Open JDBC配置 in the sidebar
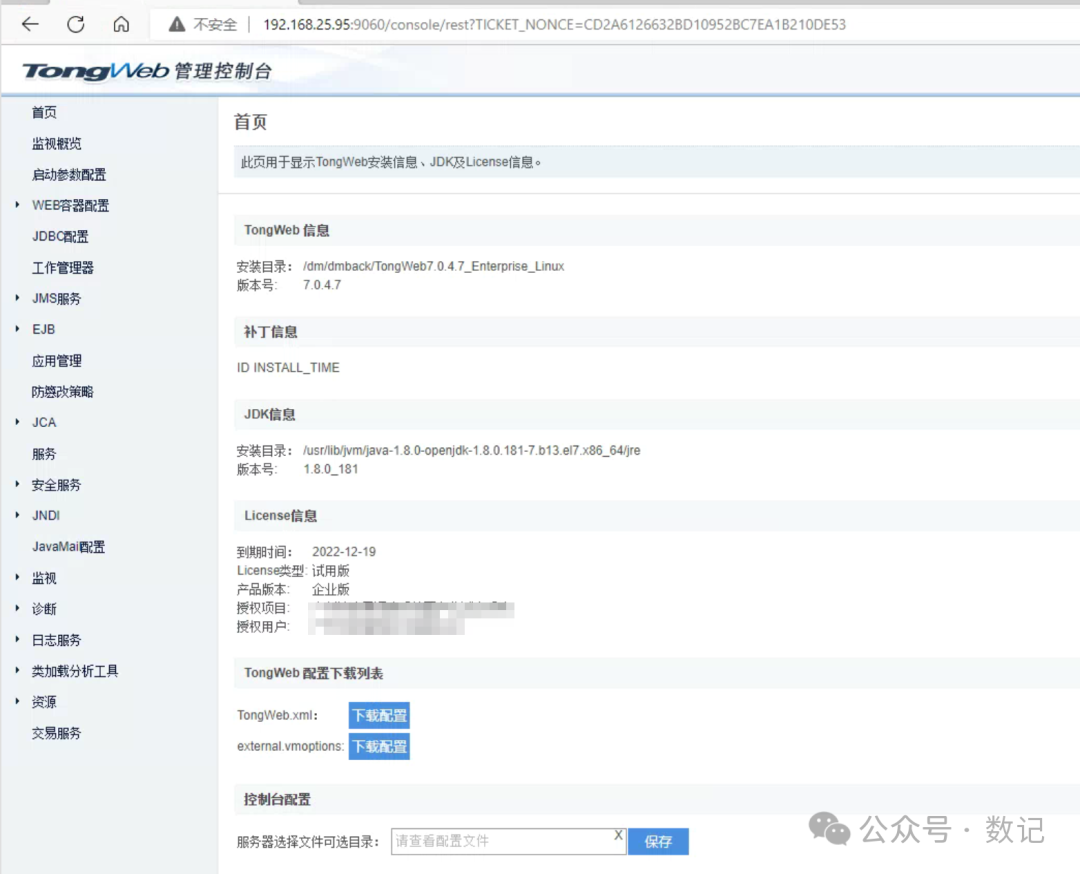 coord(60,236)
